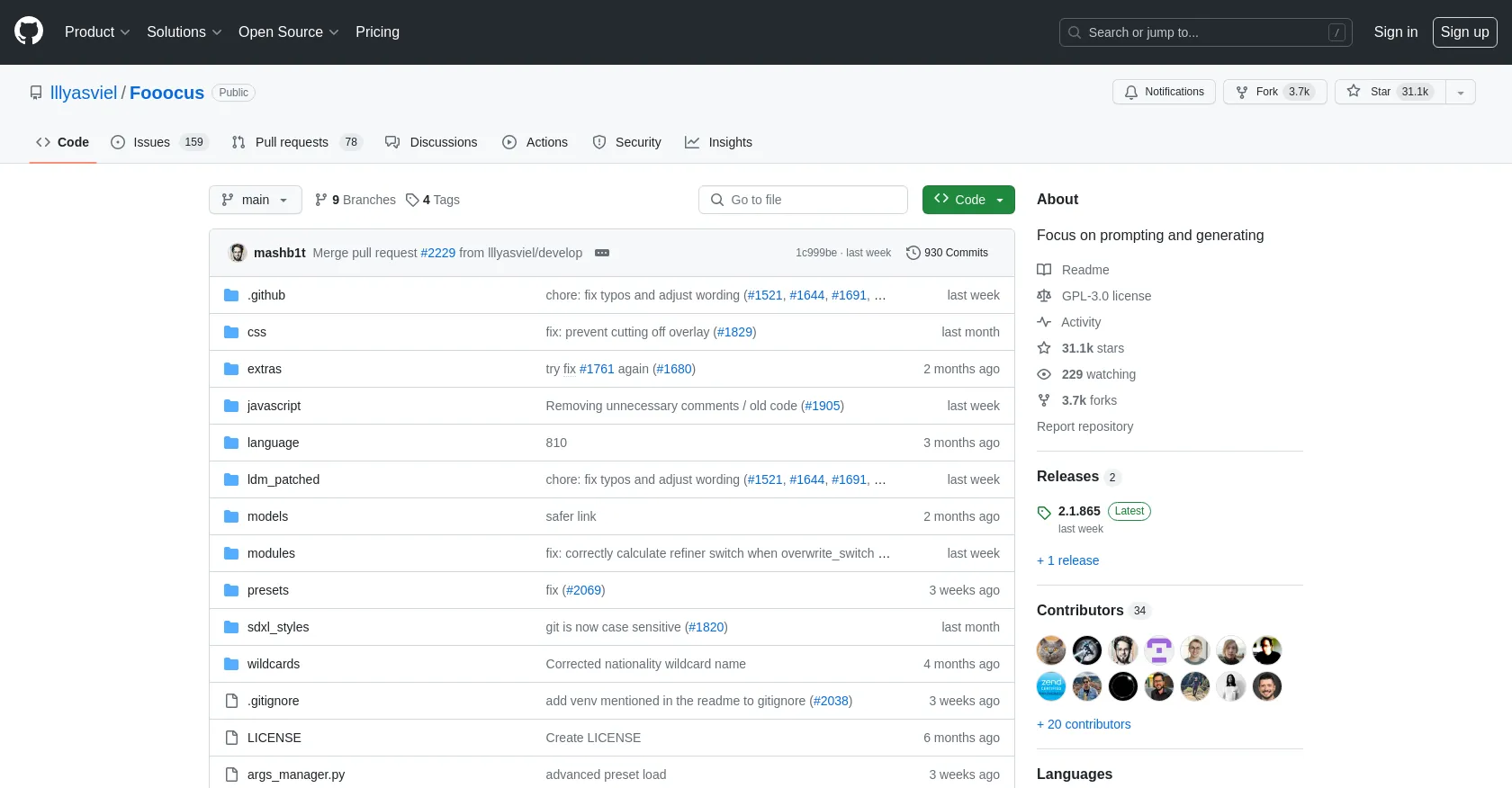Open the sdxl_styles folder icon
Viewport: 1512px width, 788px height.
pos(231,627)
